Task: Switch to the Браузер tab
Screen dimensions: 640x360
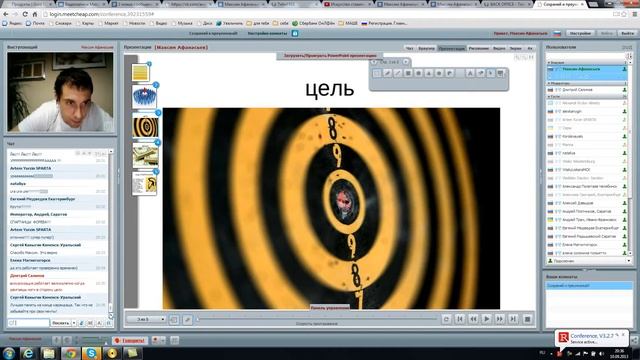Action: 426,48
